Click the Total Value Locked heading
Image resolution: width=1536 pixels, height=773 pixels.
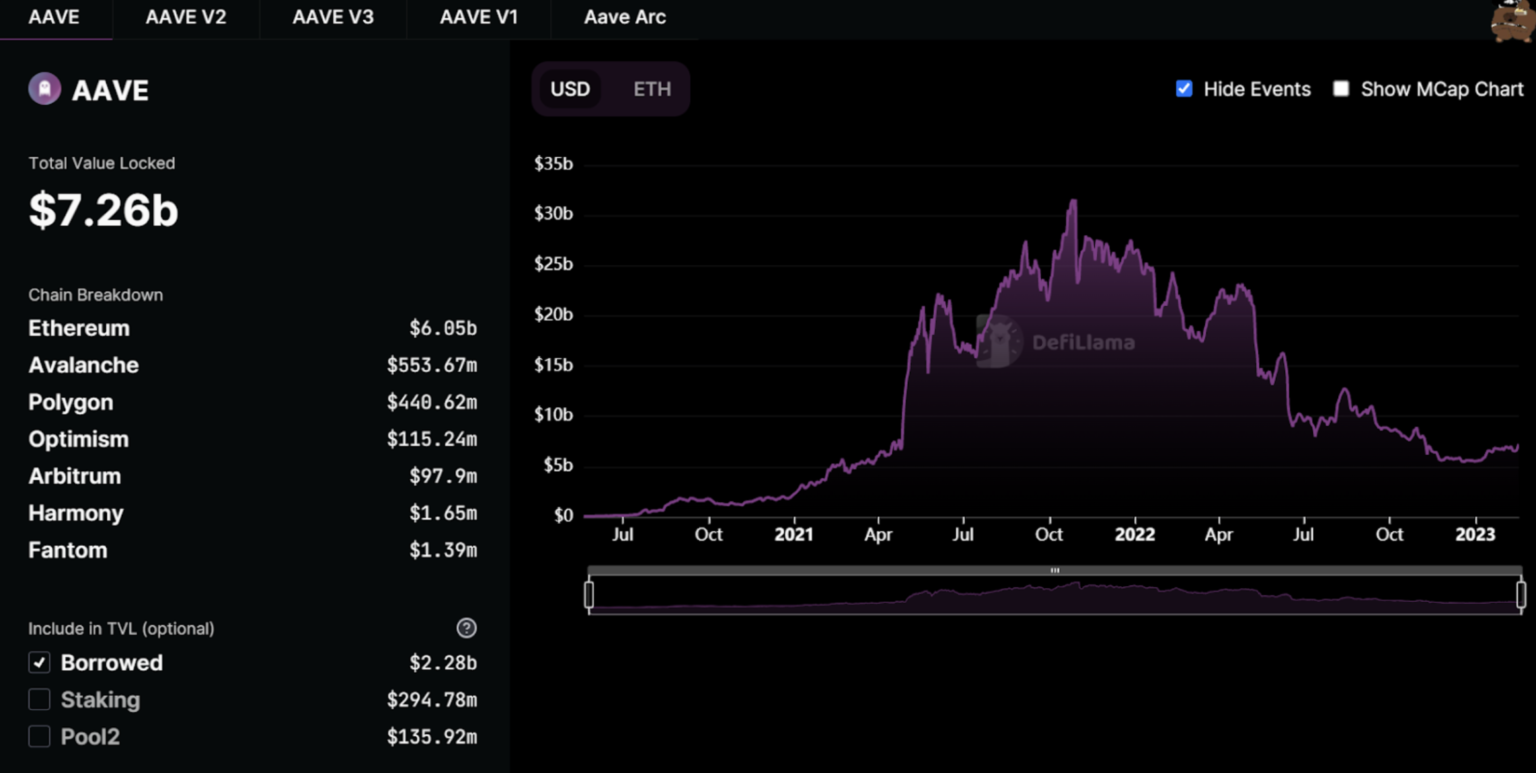coord(102,163)
